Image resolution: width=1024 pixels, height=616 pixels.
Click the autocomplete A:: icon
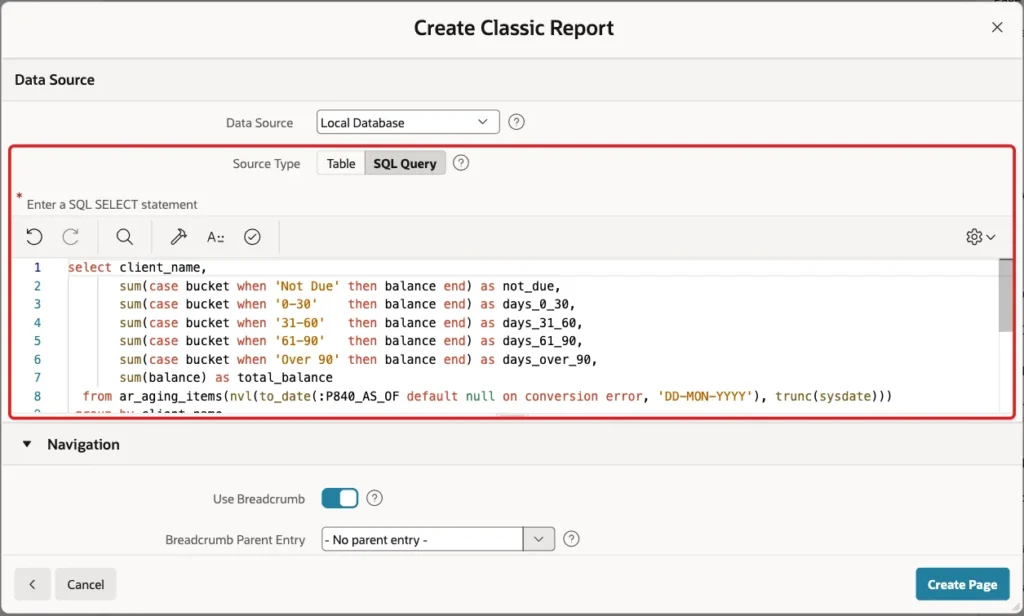216,236
